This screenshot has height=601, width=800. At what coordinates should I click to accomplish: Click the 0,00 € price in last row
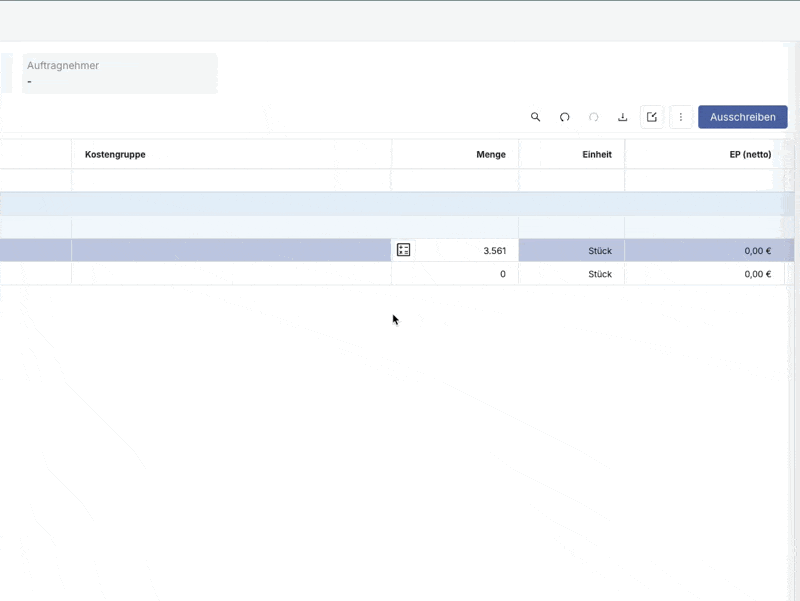(757, 274)
